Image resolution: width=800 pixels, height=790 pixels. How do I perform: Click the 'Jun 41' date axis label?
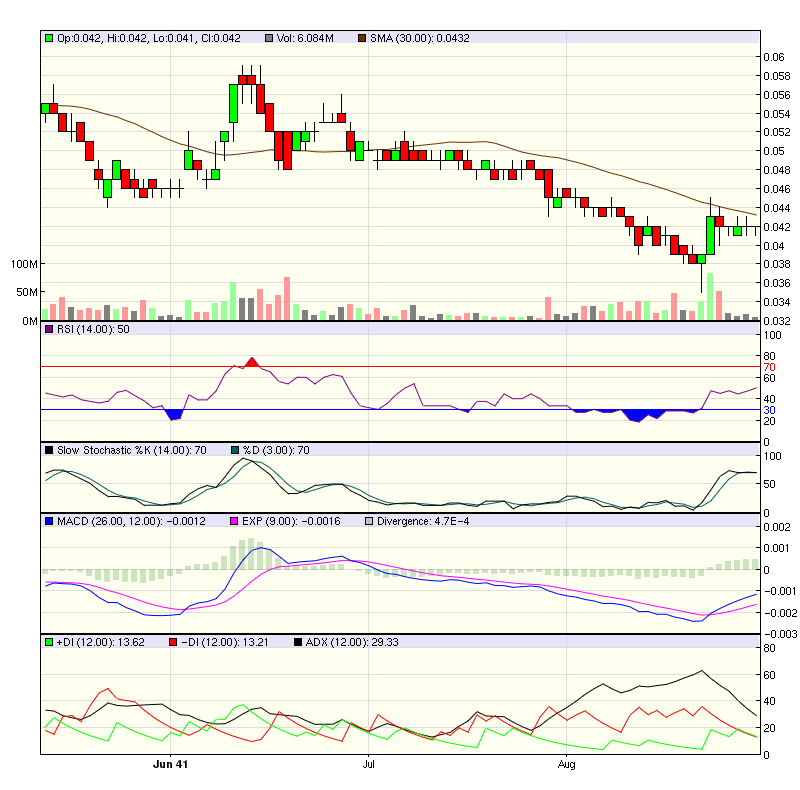170,764
